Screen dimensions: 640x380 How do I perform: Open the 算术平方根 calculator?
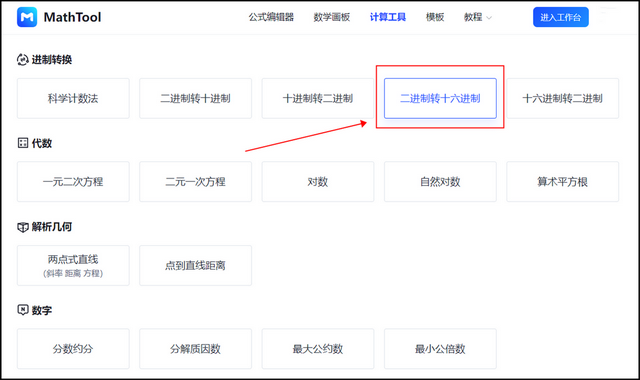point(563,182)
